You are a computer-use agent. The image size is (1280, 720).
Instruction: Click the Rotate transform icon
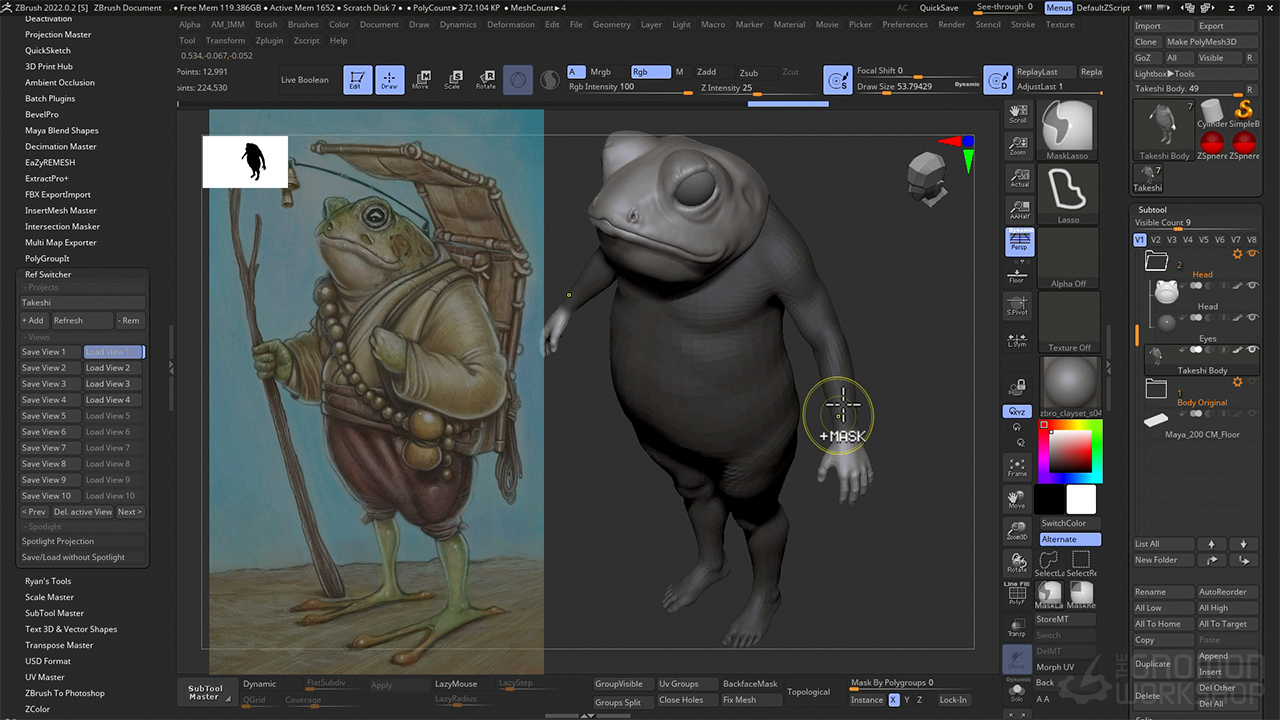486,80
